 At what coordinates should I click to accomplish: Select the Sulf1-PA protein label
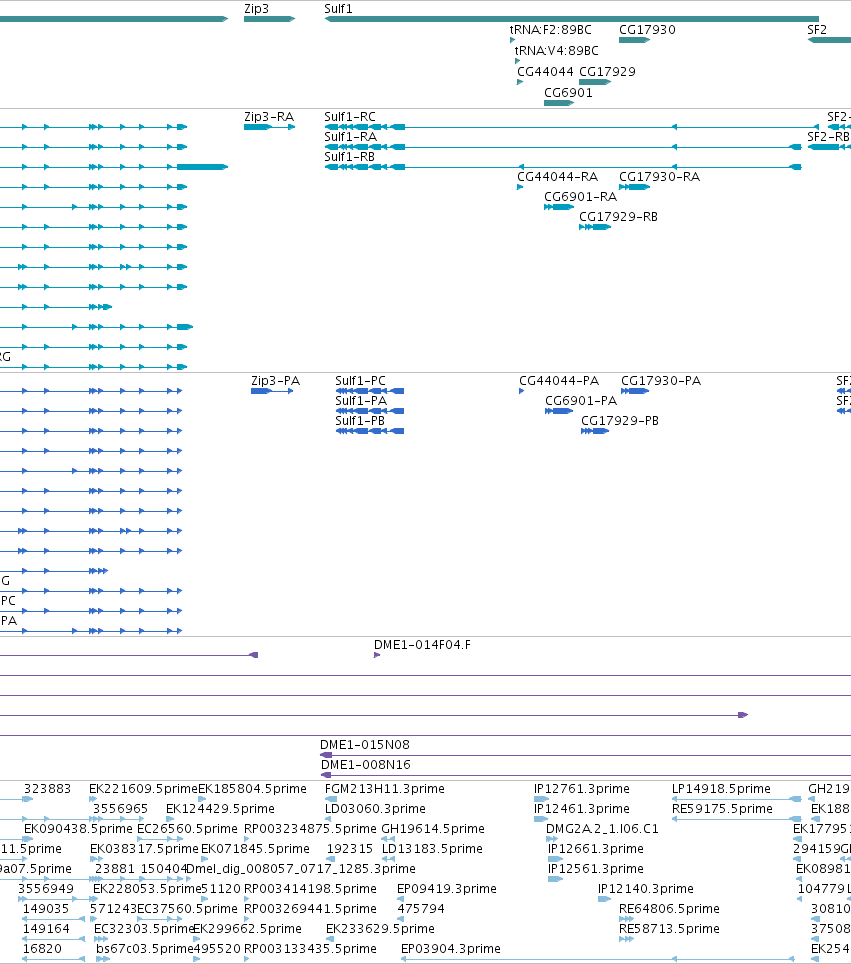pyautogui.click(x=361, y=401)
